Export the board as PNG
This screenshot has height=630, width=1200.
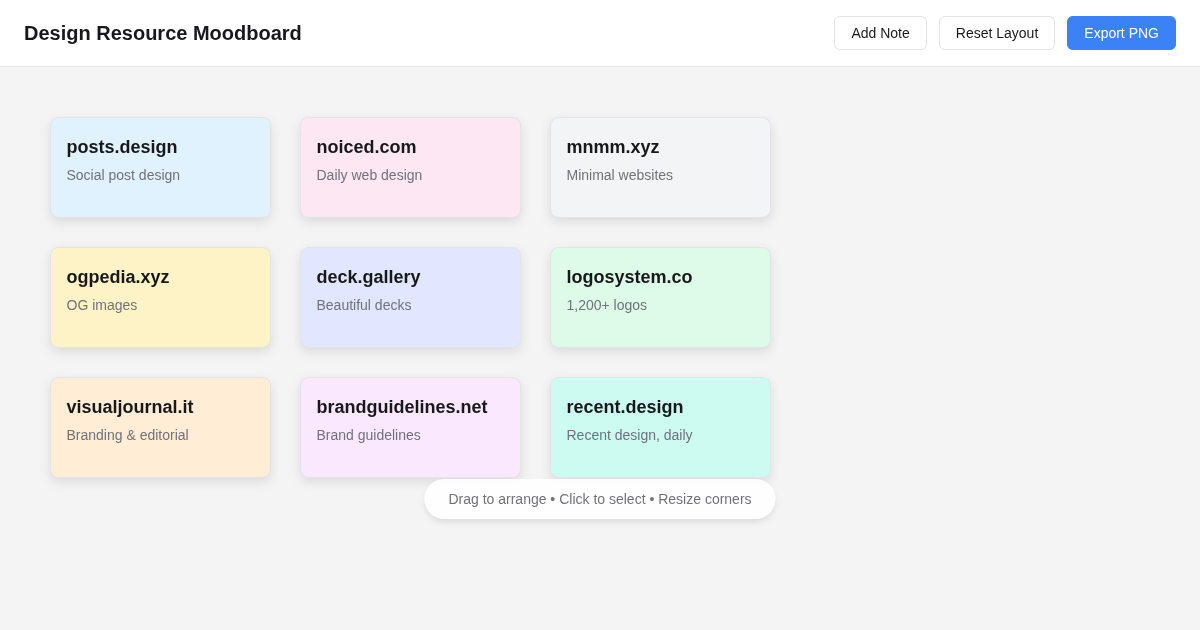pyautogui.click(x=1121, y=33)
